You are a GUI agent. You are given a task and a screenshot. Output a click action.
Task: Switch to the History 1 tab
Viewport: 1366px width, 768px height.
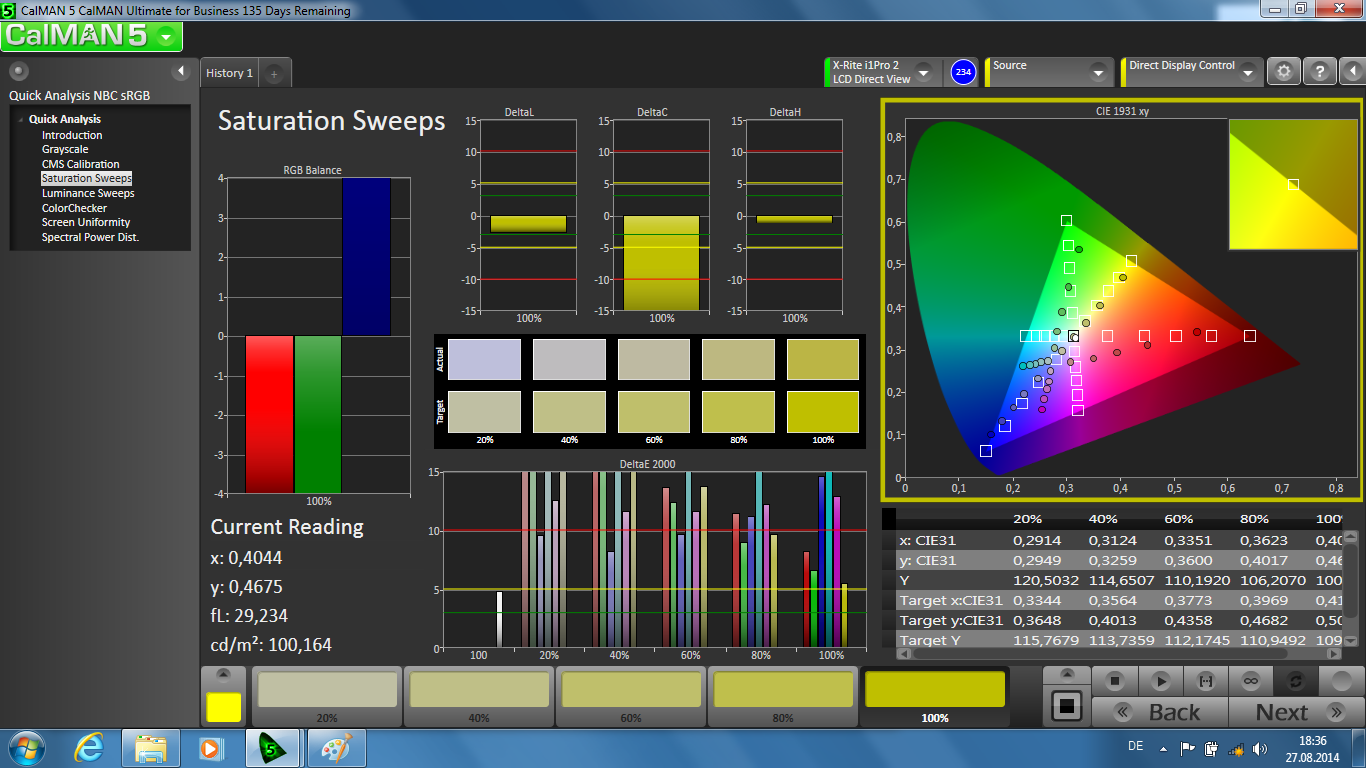tap(229, 73)
